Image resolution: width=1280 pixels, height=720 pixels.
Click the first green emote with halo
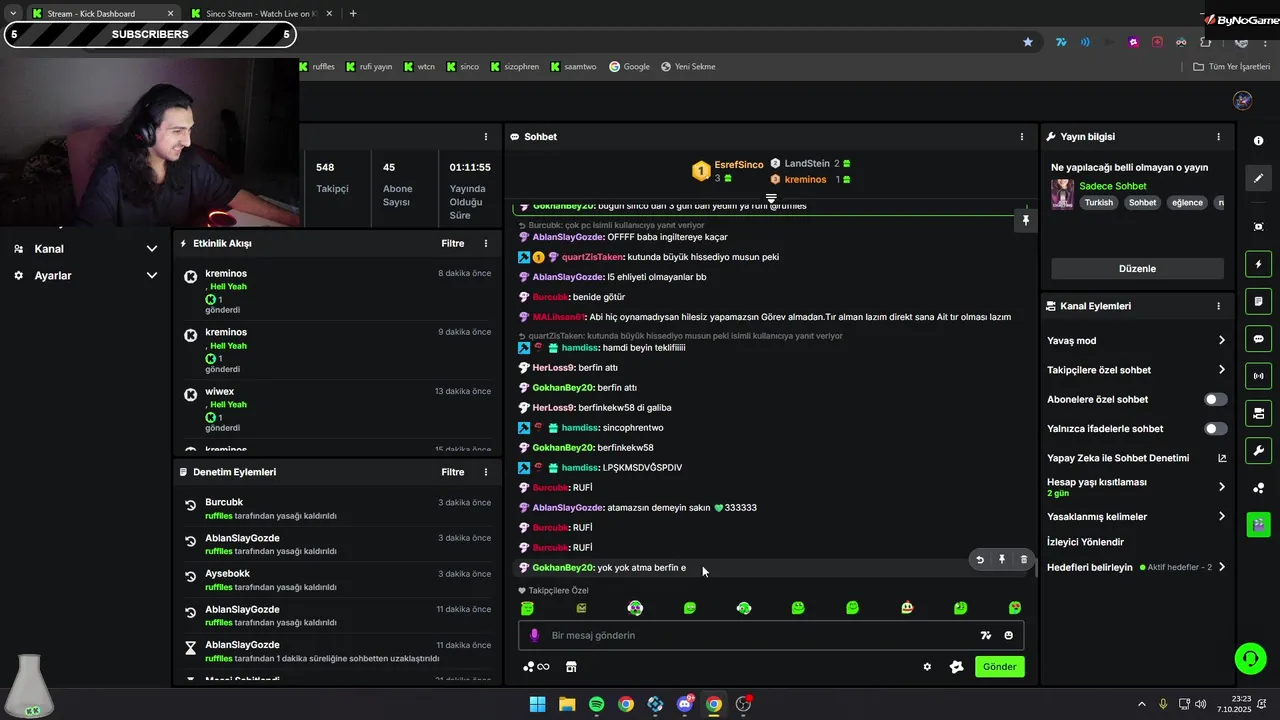(527, 607)
